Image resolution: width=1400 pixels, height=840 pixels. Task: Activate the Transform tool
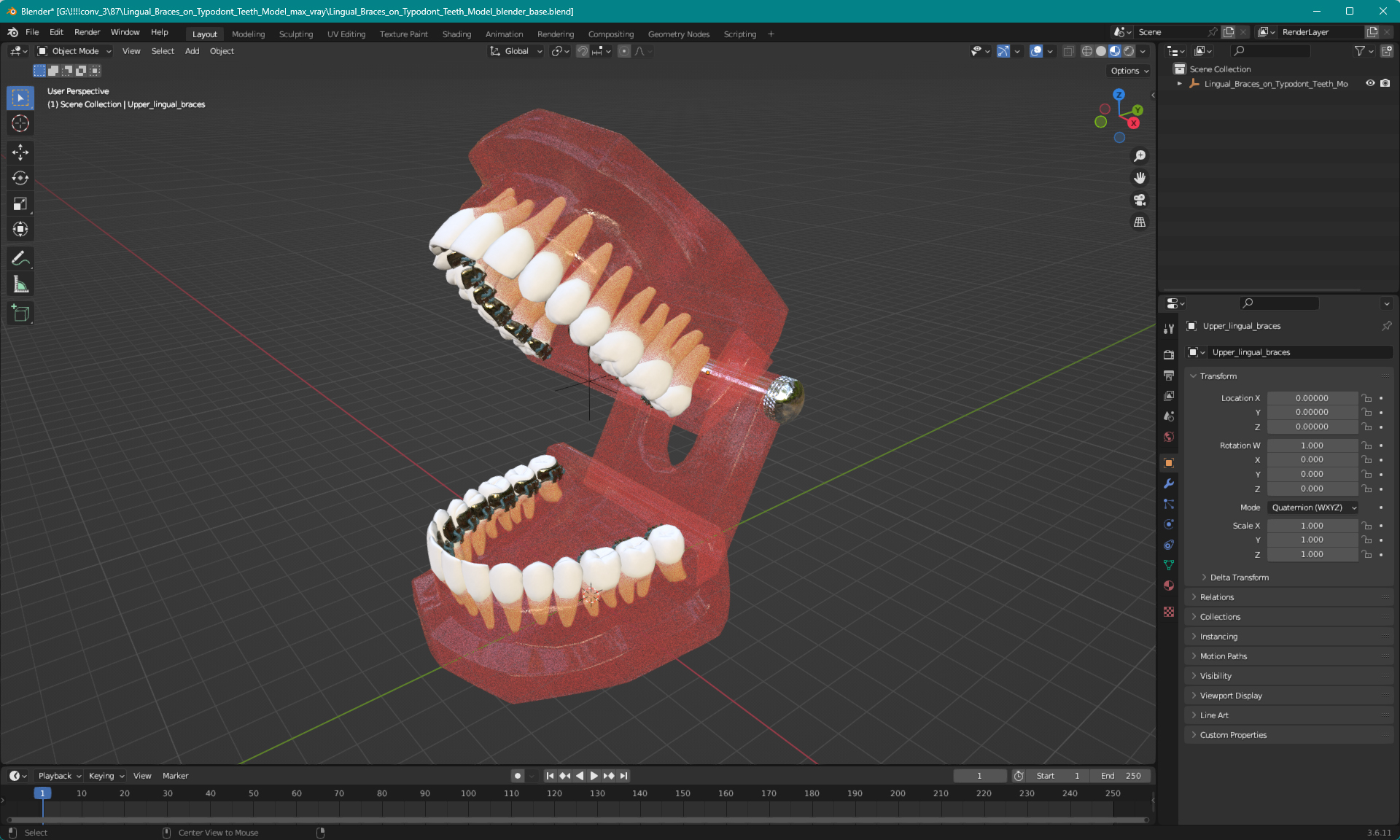(20, 229)
